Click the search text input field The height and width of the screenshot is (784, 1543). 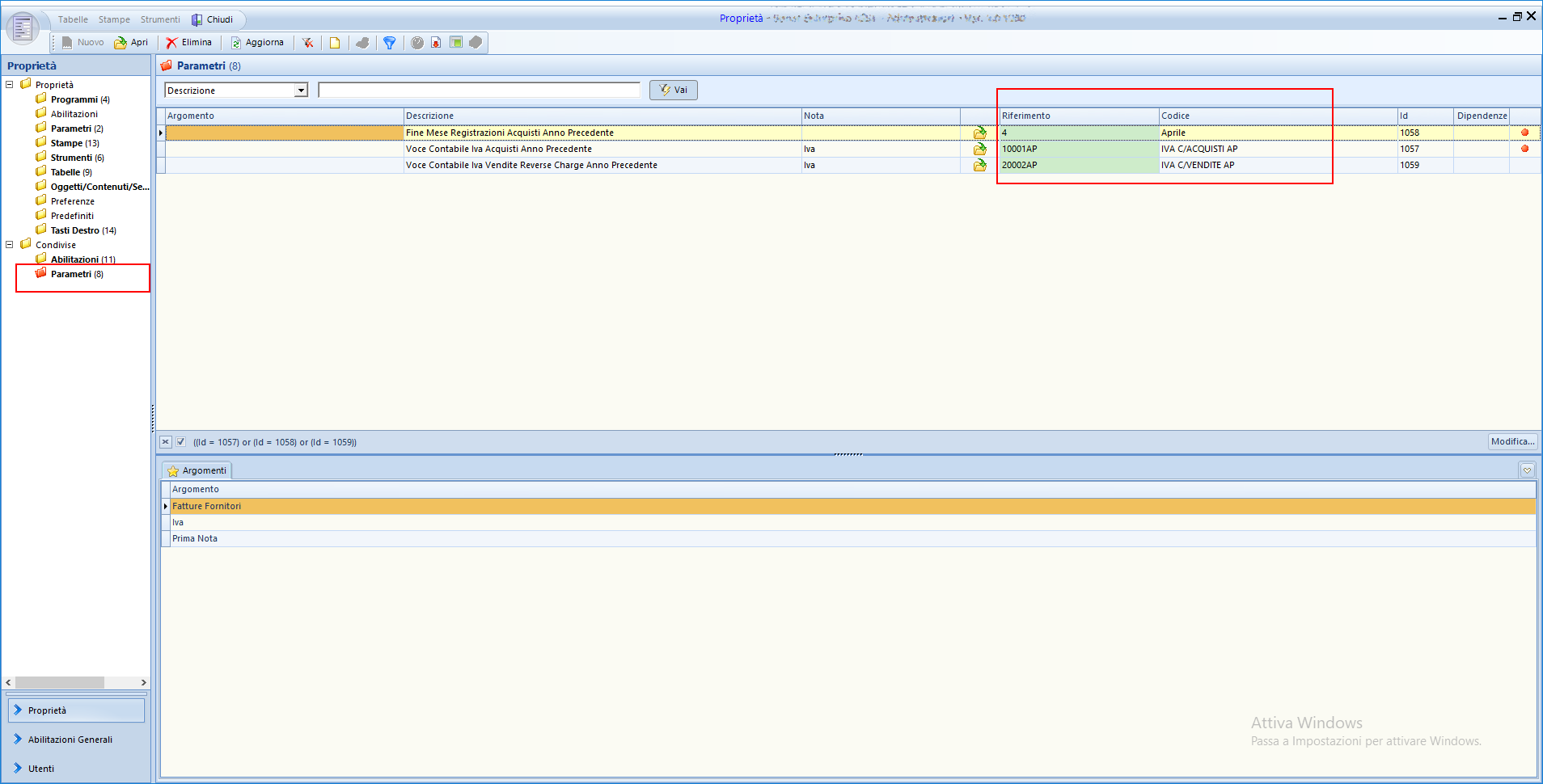click(479, 91)
